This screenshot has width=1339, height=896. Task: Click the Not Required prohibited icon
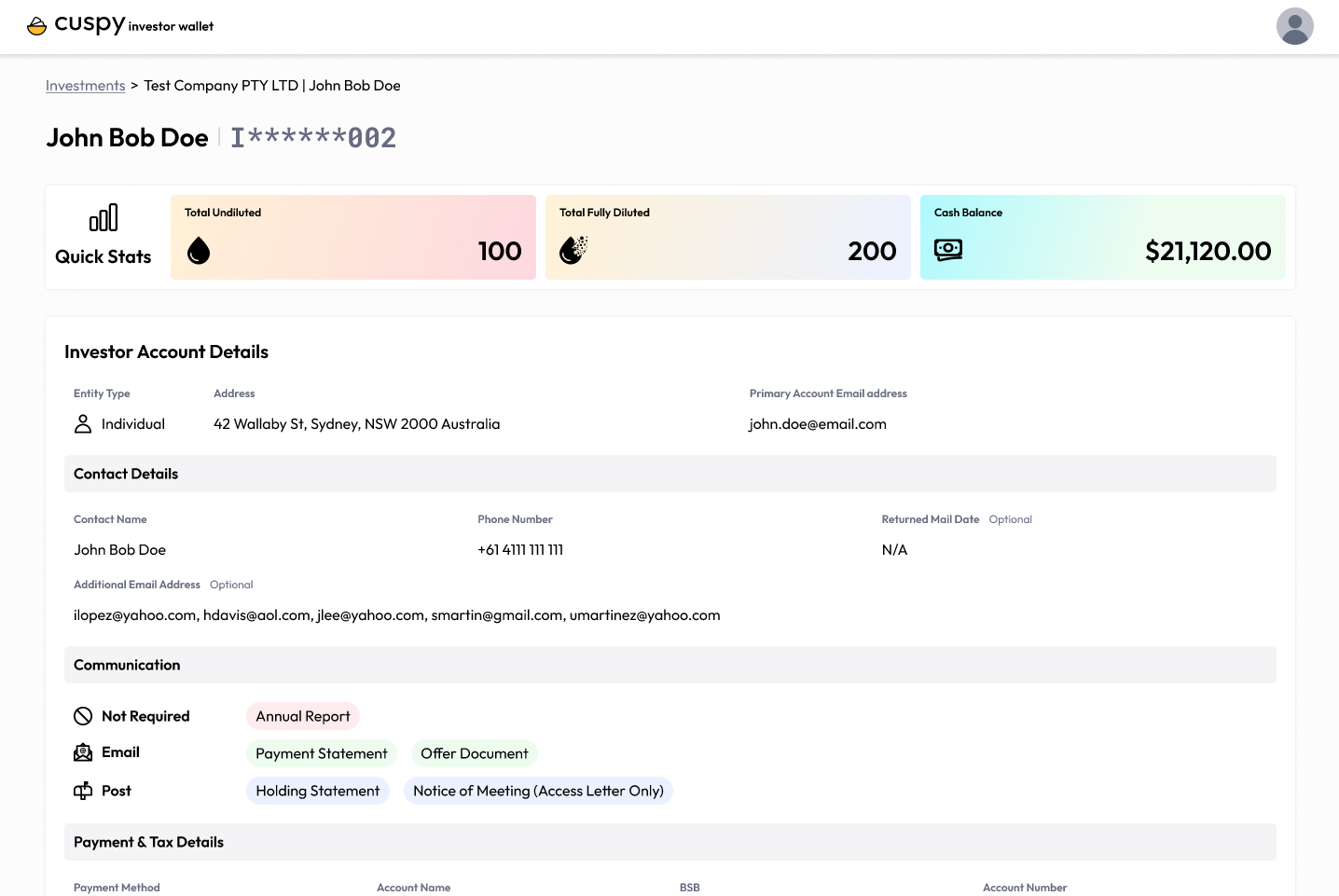[83, 716]
